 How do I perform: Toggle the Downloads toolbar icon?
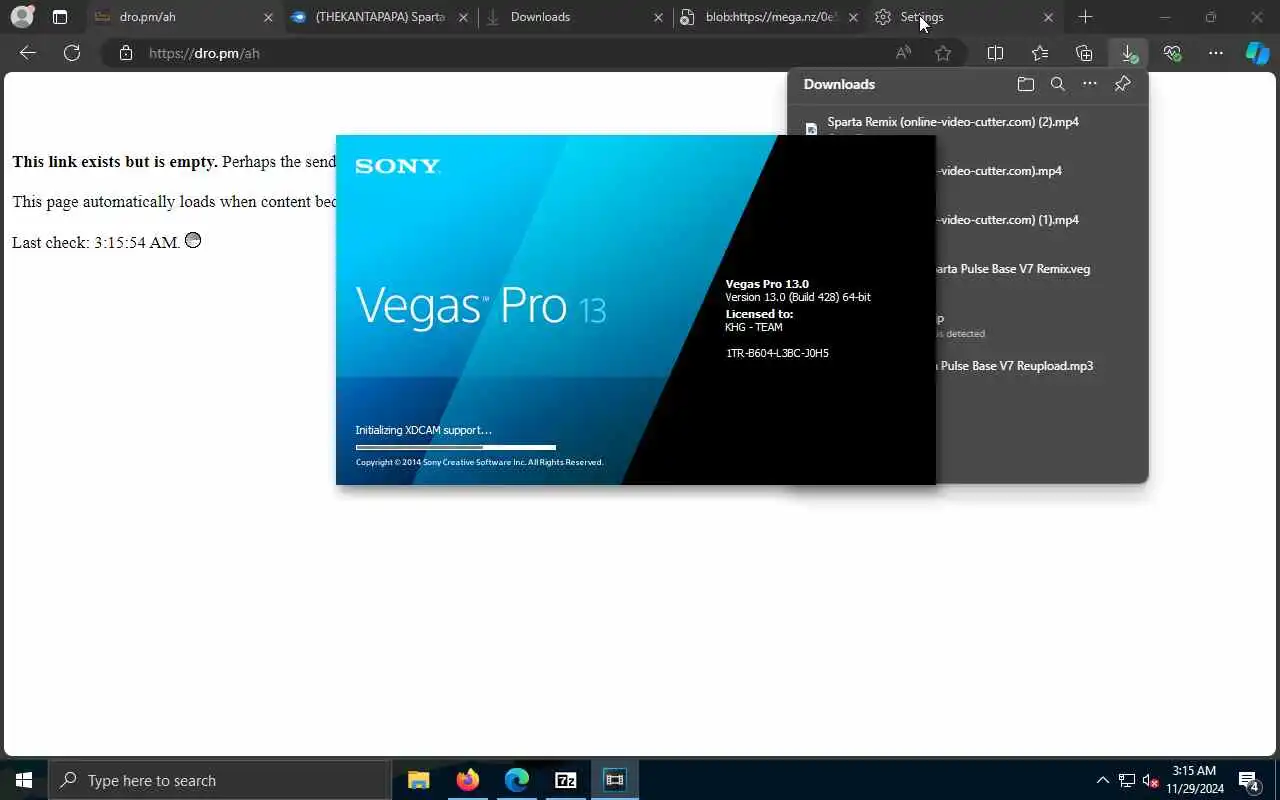(x=1128, y=53)
